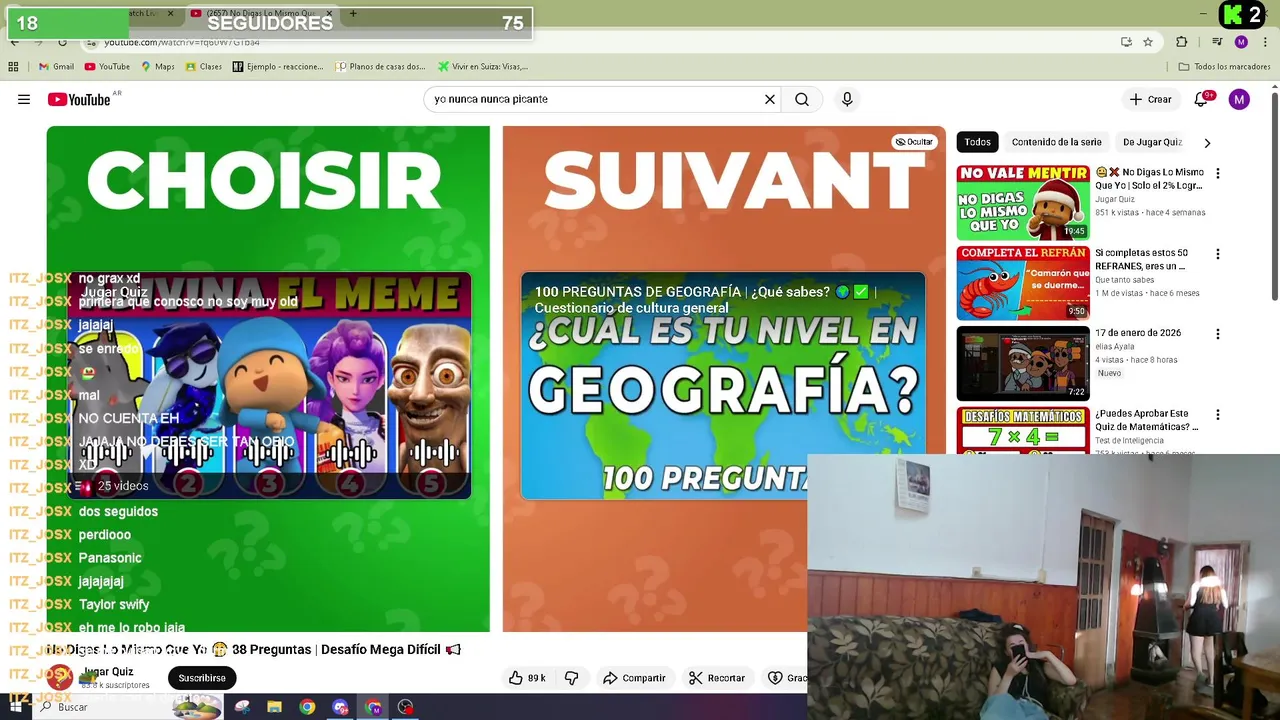This screenshot has width=1280, height=720.
Task: Open the Desafíos Matemáticos video thumbnail
Action: 1023,430
